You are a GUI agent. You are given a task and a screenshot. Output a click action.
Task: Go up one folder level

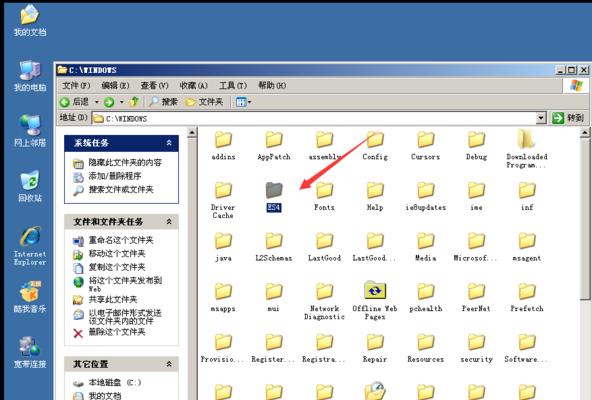coord(134,102)
